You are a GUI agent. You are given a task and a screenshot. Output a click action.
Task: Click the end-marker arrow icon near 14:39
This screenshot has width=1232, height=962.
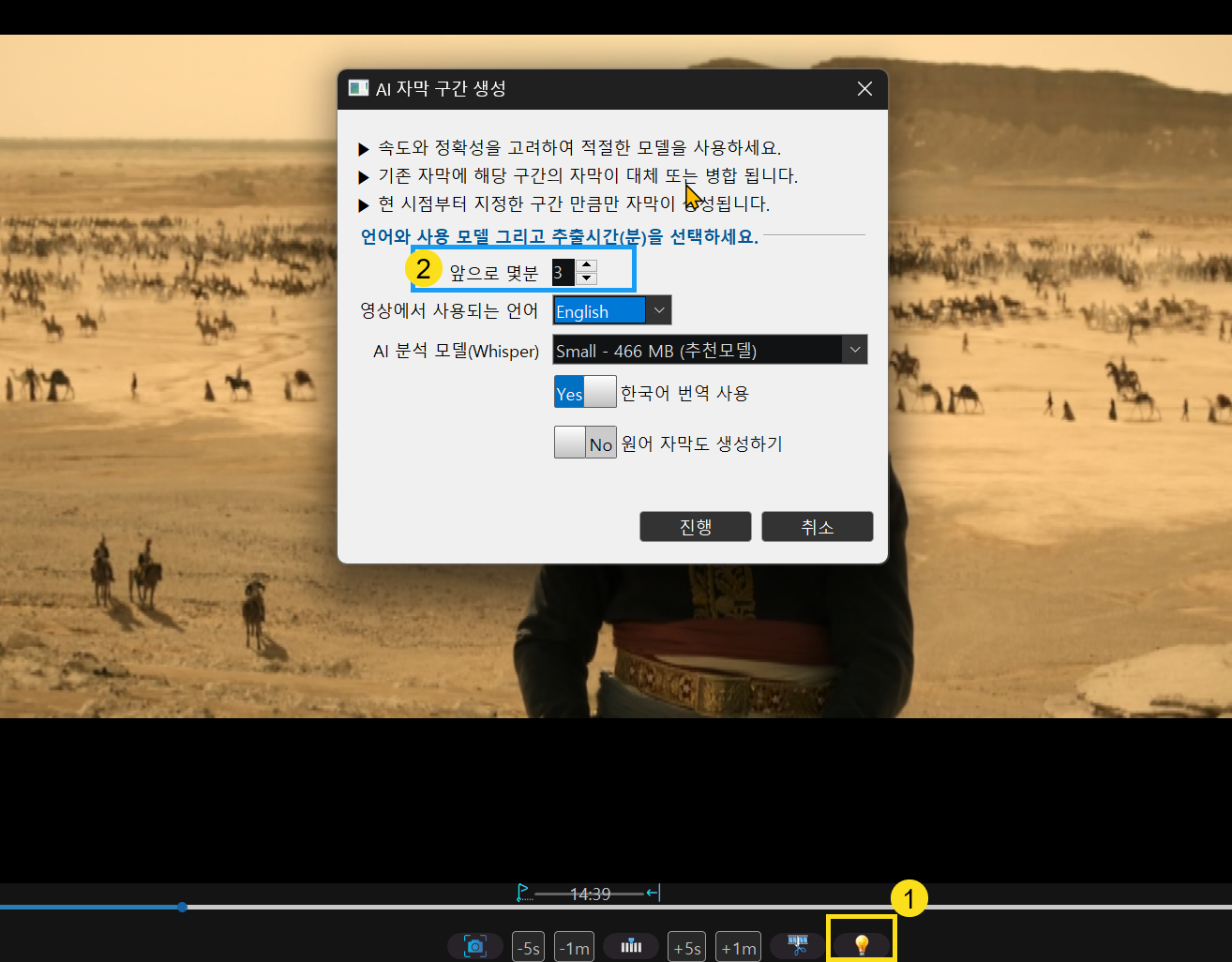[x=654, y=893]
